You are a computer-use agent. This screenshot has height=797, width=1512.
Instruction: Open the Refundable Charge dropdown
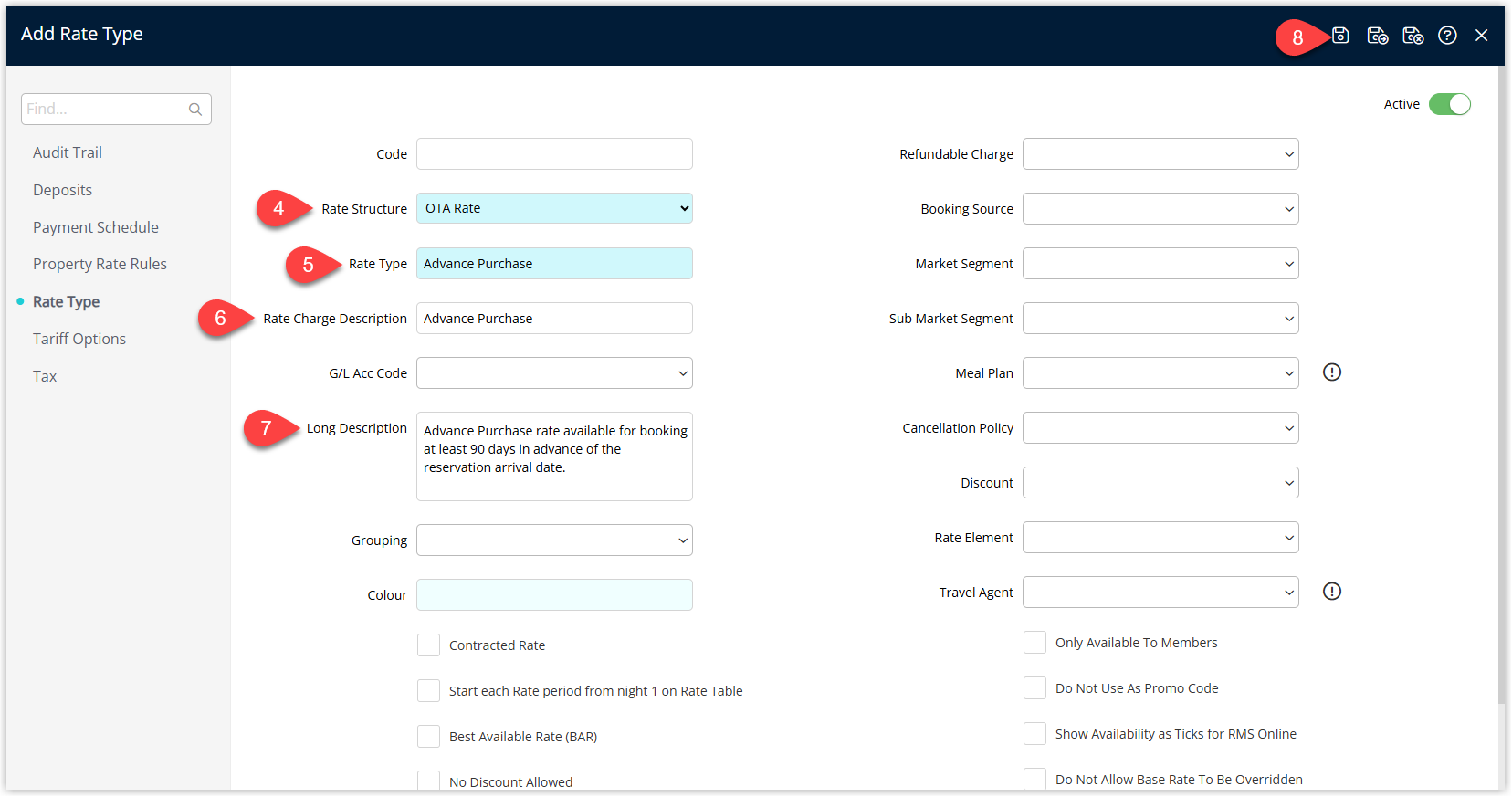click(x=1160, y=153)
